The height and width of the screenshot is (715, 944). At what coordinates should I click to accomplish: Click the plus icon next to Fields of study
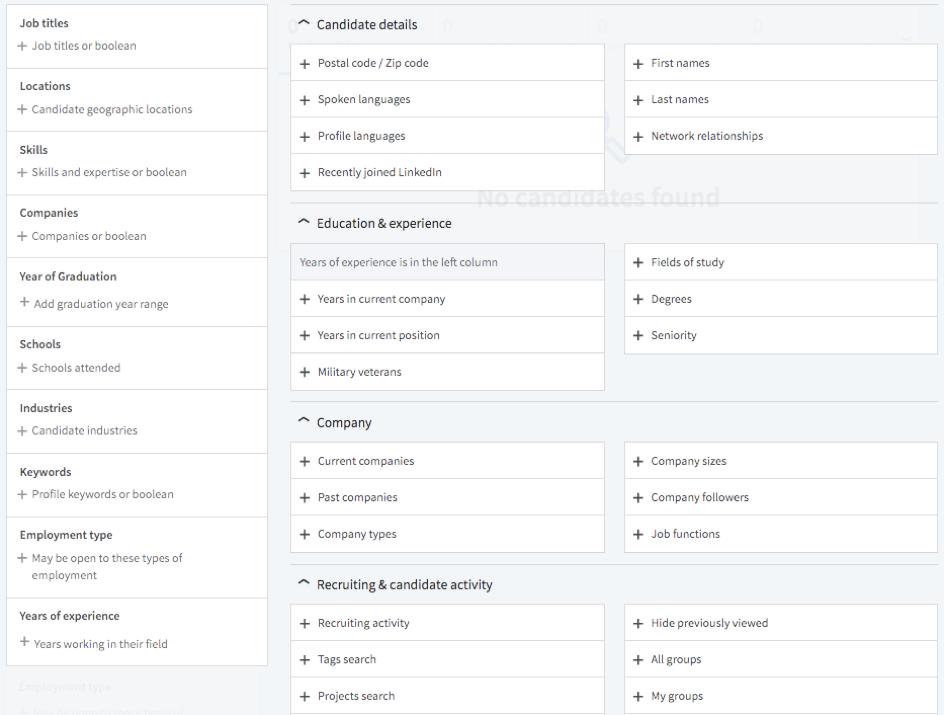click(x=638, y=262)
